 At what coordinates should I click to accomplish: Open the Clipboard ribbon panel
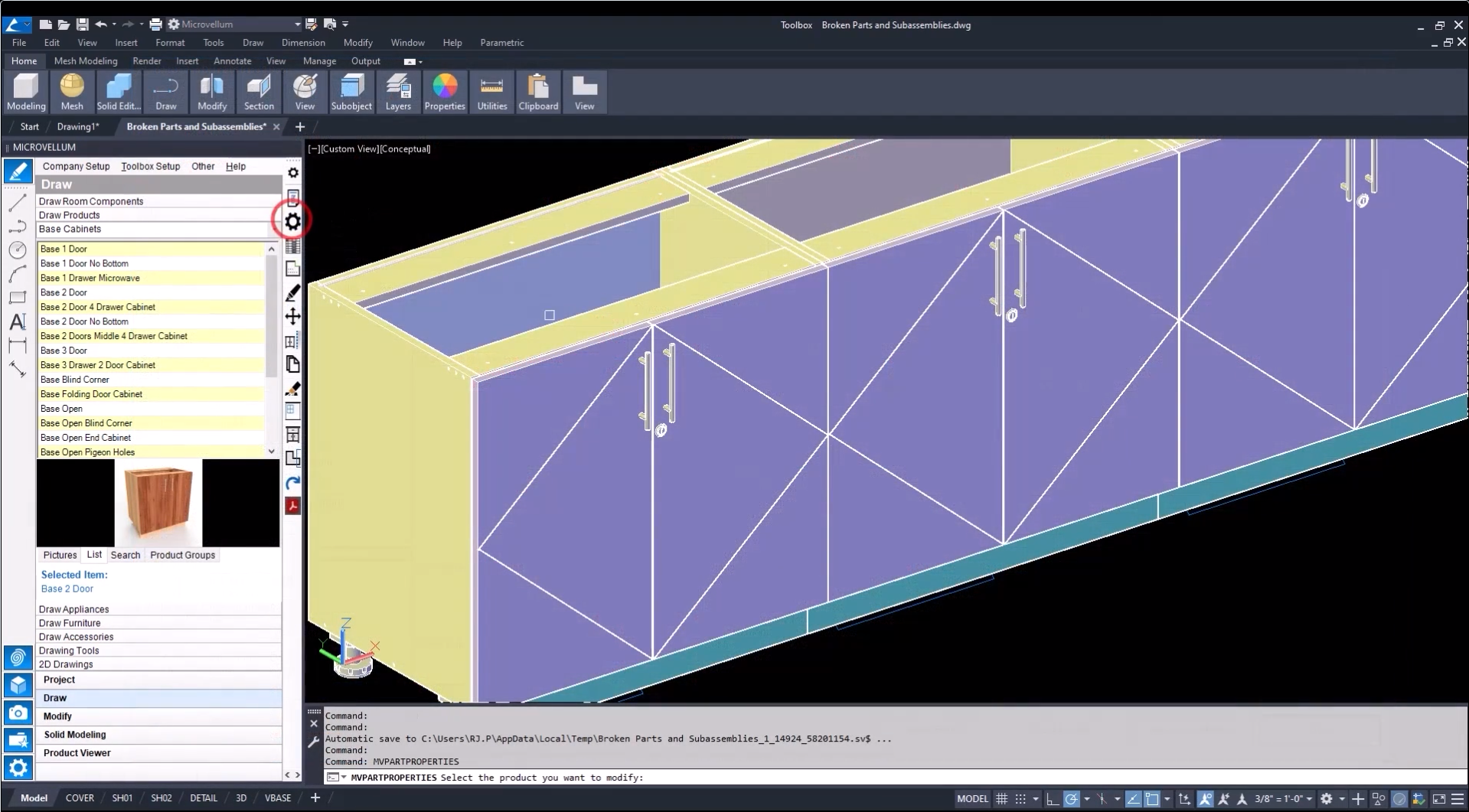point(538,92)
